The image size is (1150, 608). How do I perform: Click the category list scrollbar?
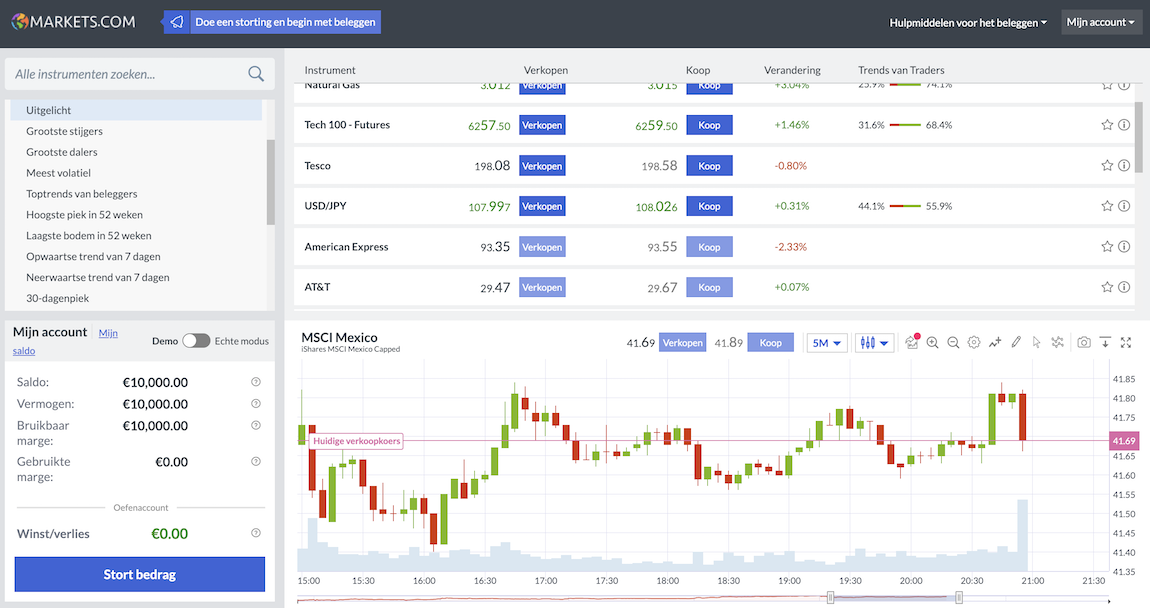click(271, 182)
